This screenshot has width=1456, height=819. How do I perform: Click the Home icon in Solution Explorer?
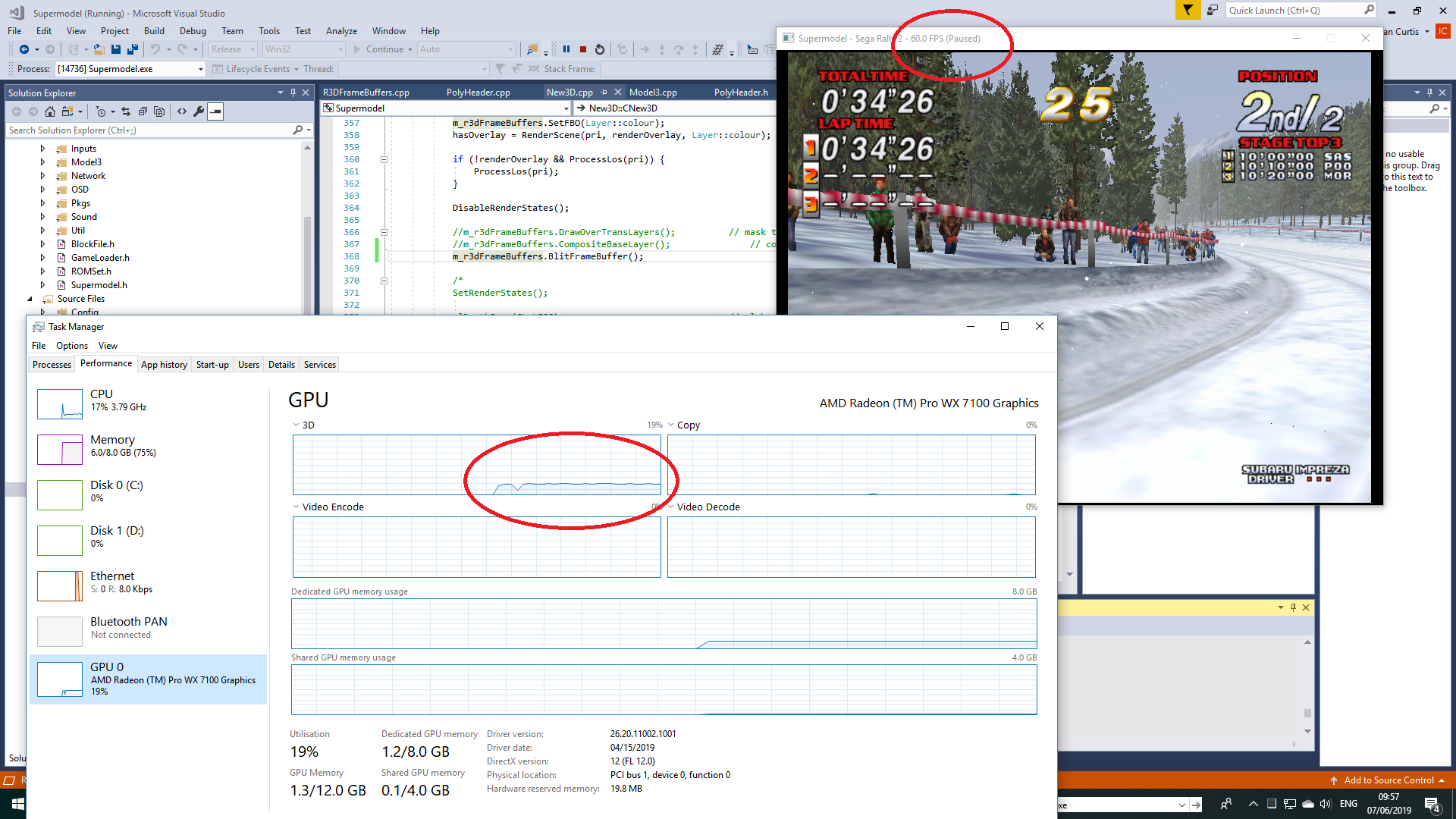[x=49, y=111]
